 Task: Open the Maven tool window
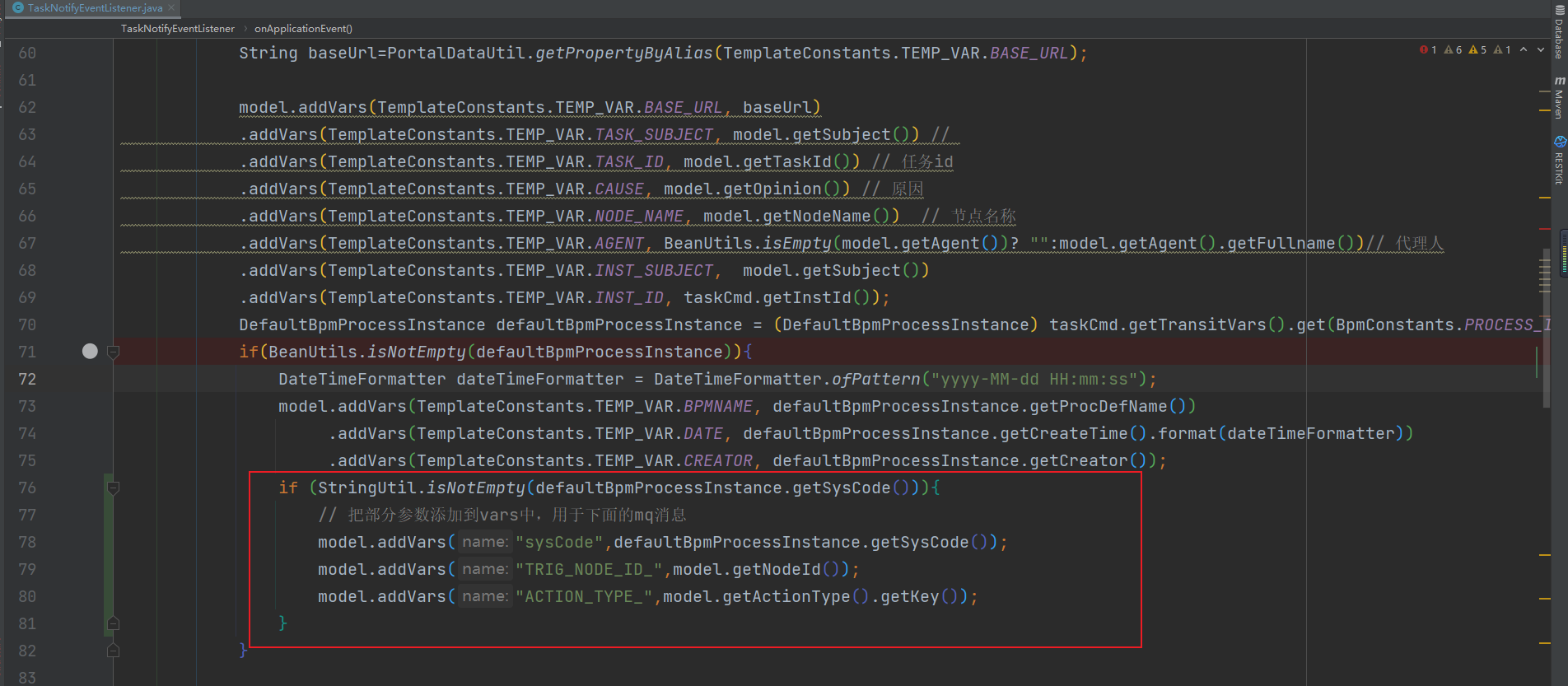pos(1559,98)
